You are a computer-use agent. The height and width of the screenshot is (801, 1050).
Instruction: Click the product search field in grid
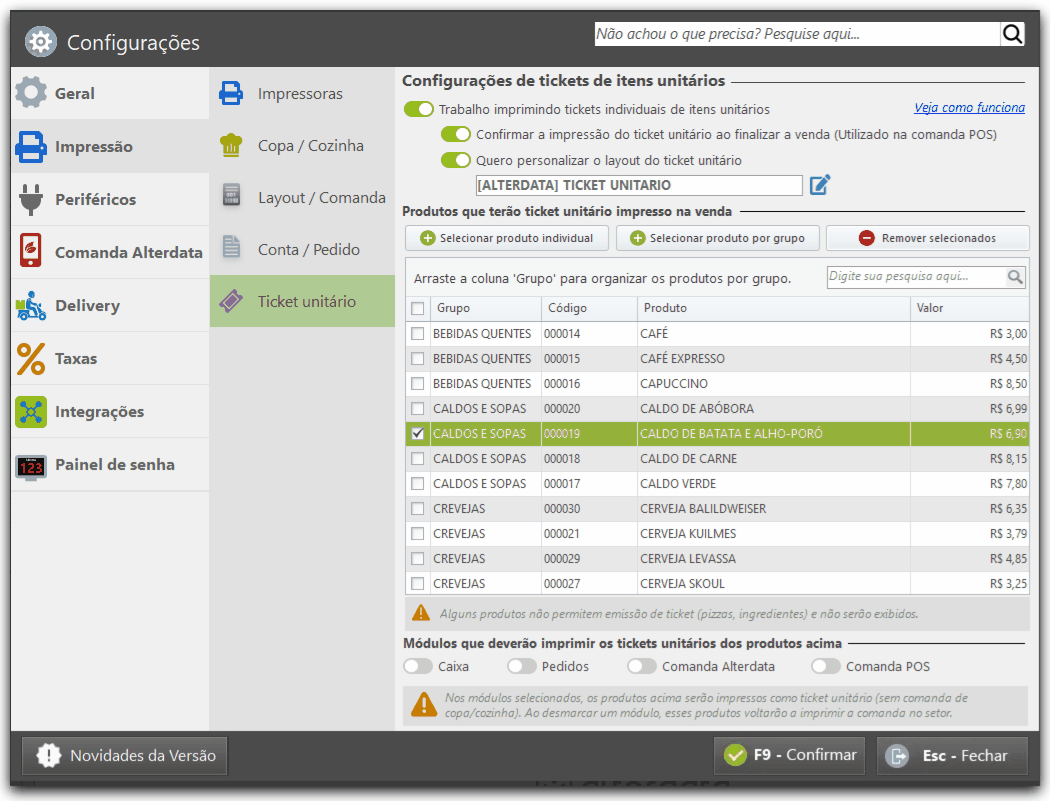[916, 276]
